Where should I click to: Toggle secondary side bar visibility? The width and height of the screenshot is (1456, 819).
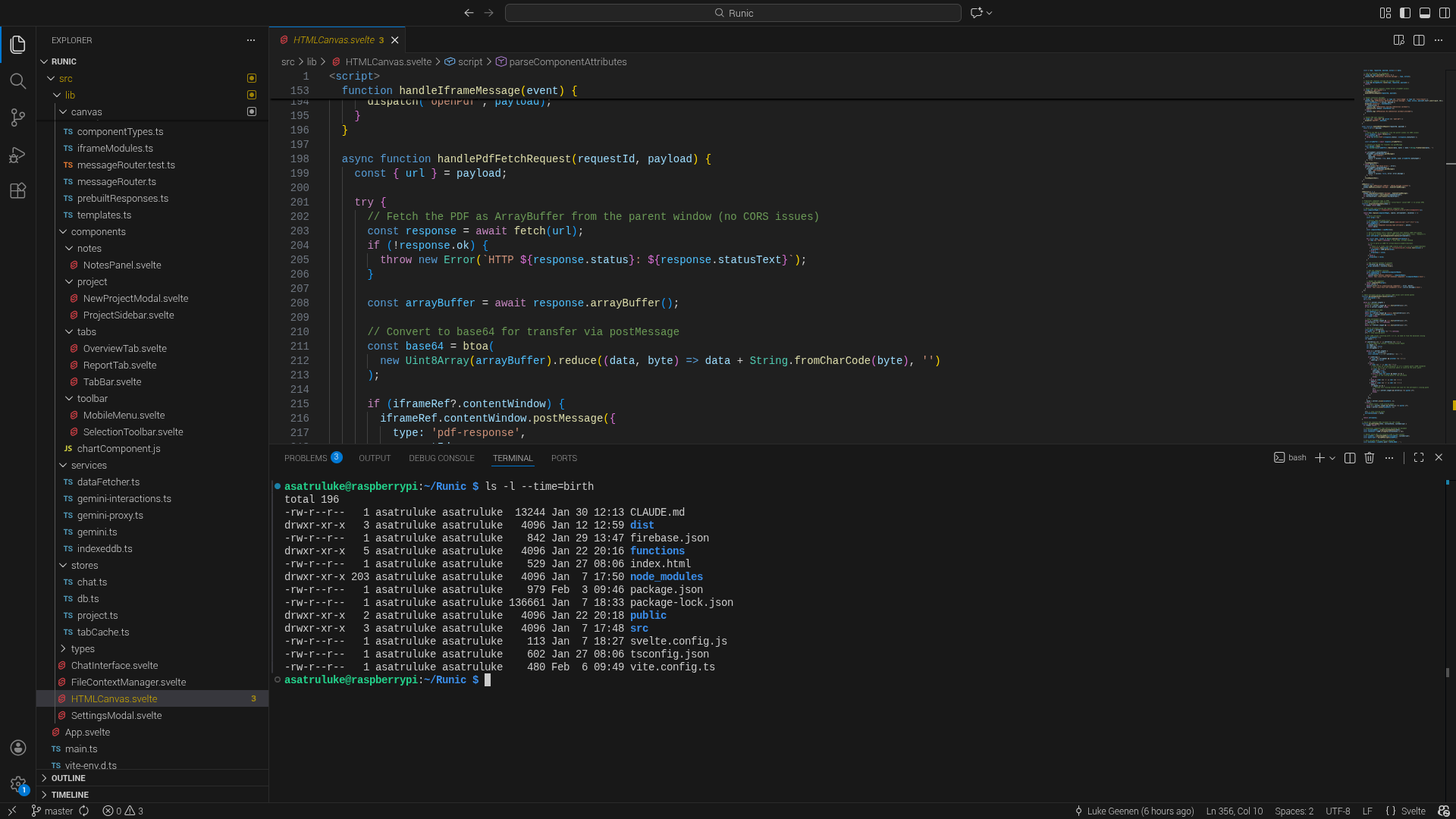(x=1444, y=13)
